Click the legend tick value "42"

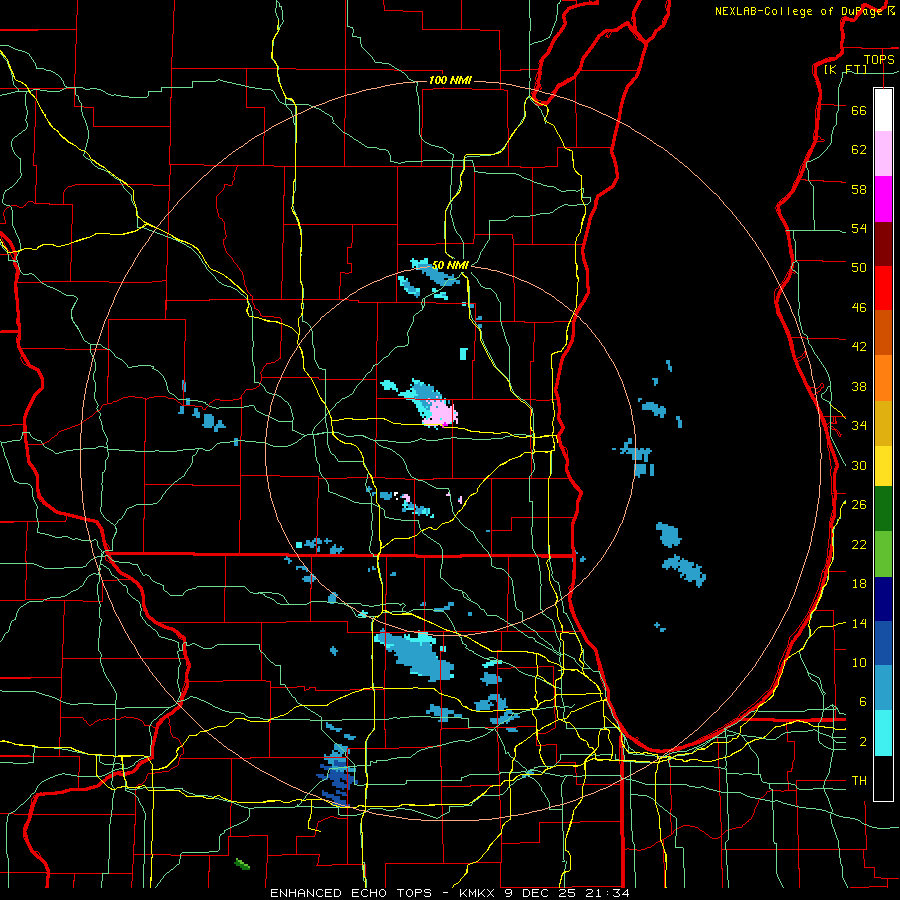coord(859,347)
